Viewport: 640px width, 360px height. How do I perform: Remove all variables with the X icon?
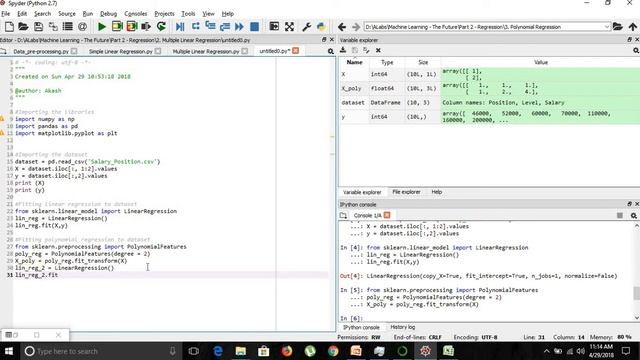[x=378, y=50]
